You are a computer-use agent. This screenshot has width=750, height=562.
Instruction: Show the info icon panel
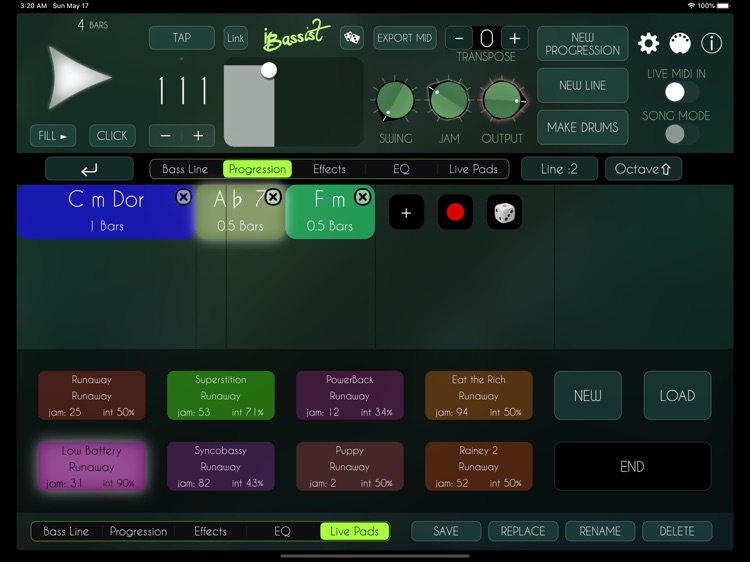point(711,44)
